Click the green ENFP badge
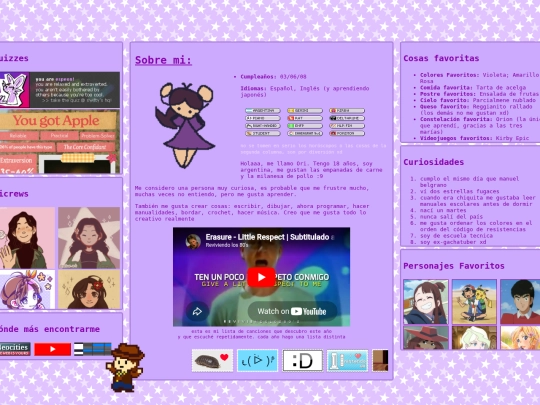 pos(305,126)
